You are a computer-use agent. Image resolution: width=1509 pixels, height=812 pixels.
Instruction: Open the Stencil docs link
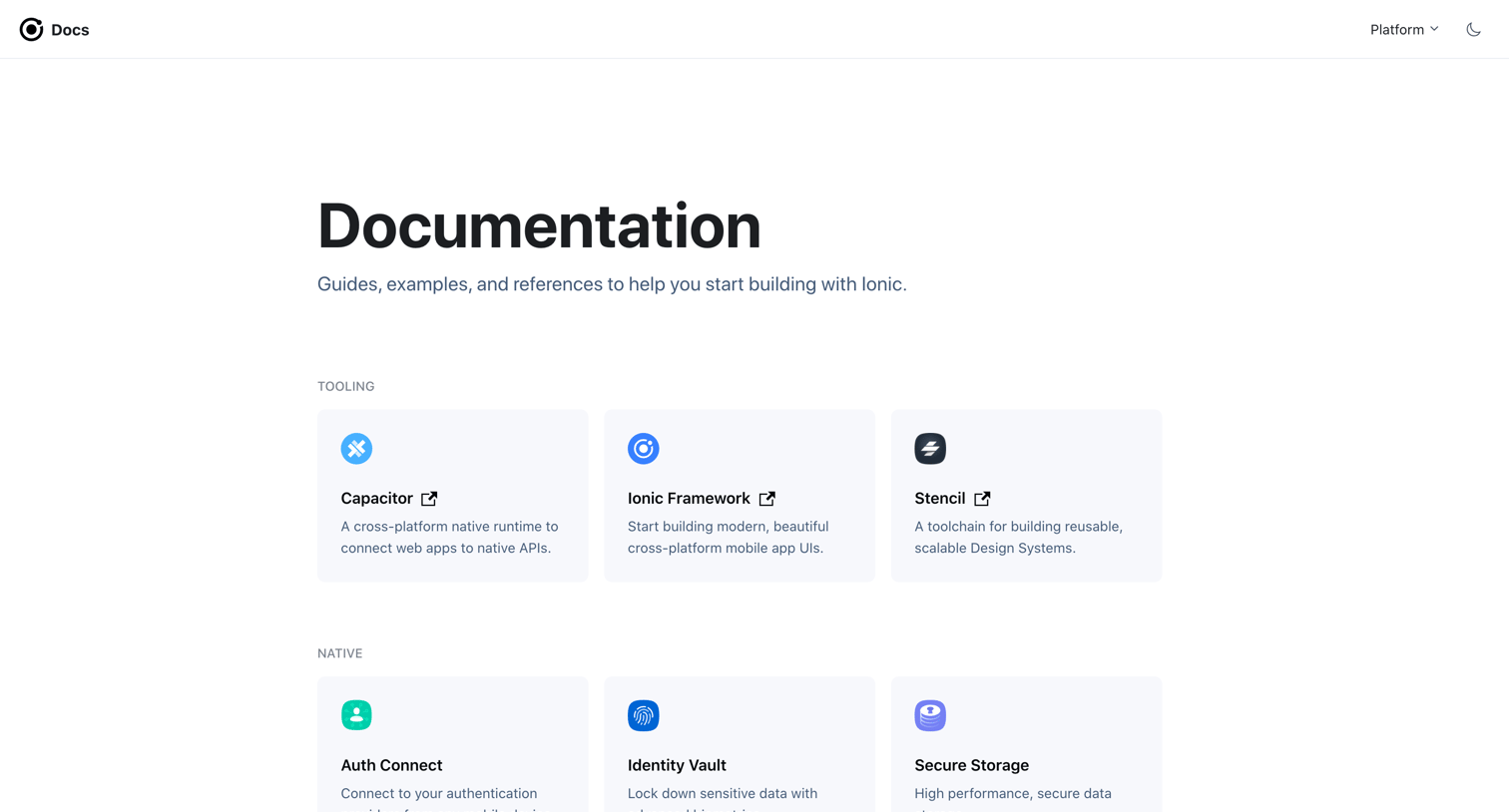pyautogui.click(x=939, y=498)
